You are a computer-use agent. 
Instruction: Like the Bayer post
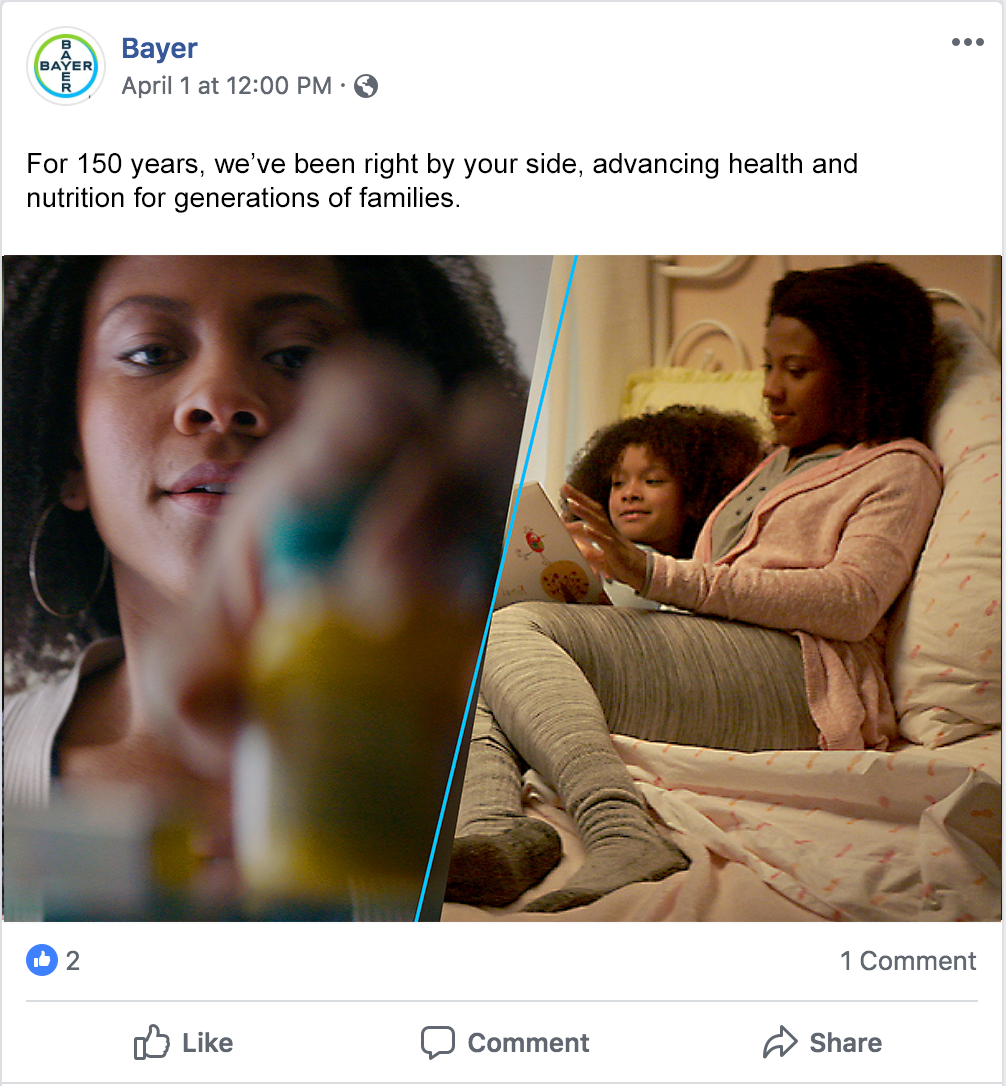(x=184, y=1042)
